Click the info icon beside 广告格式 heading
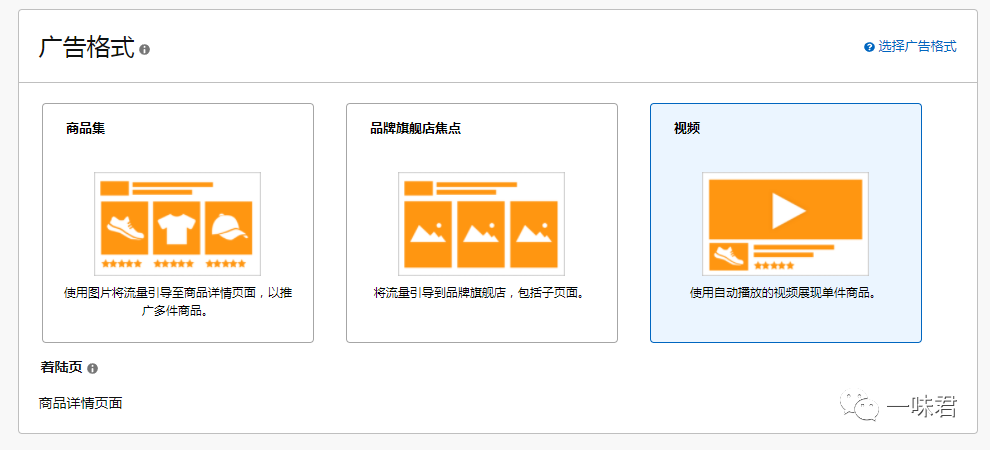The width and height of the screenshot is (990, 450). click(x=145, y=49)
